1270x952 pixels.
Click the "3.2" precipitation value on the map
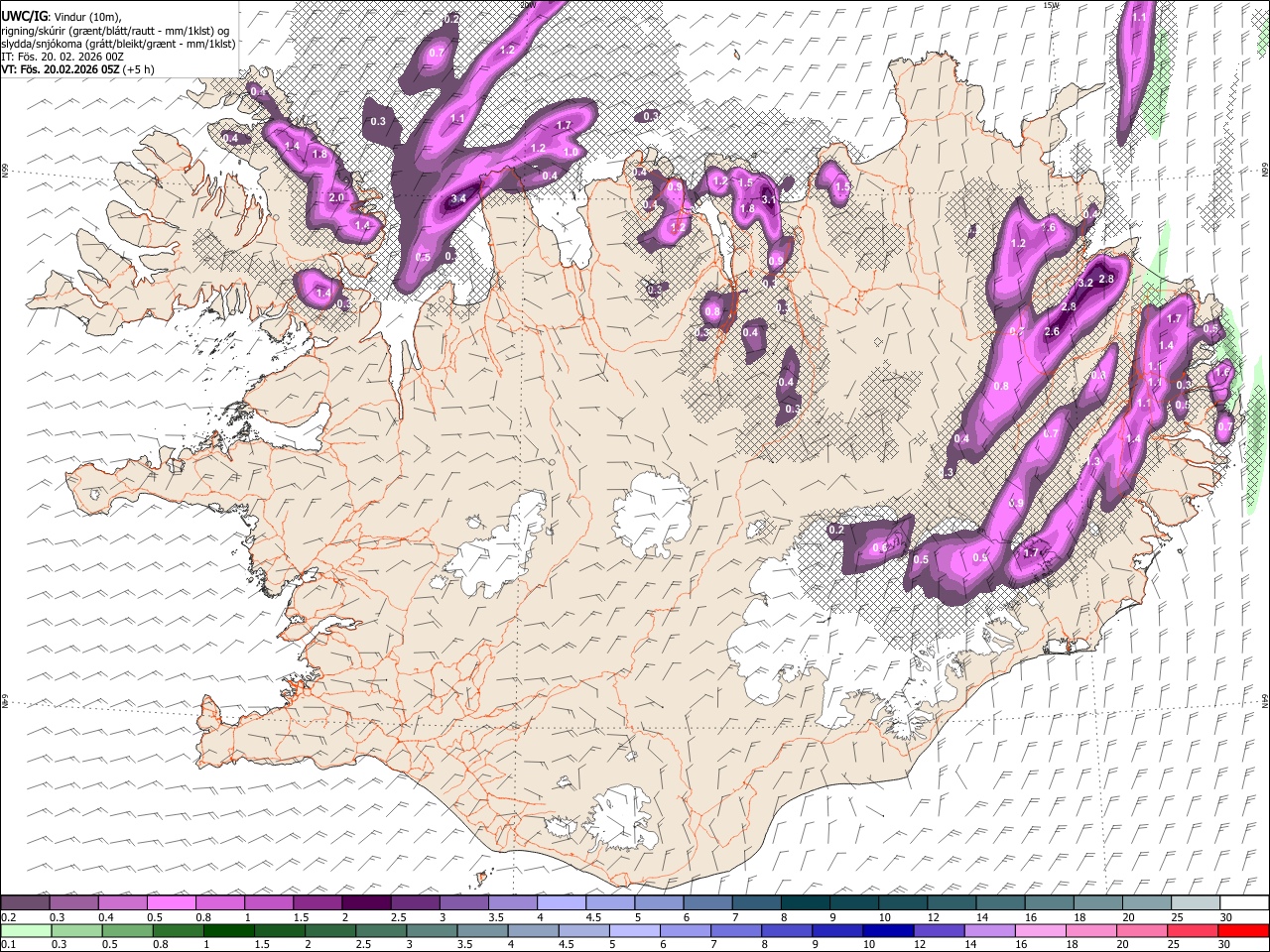coord(1085,283)
